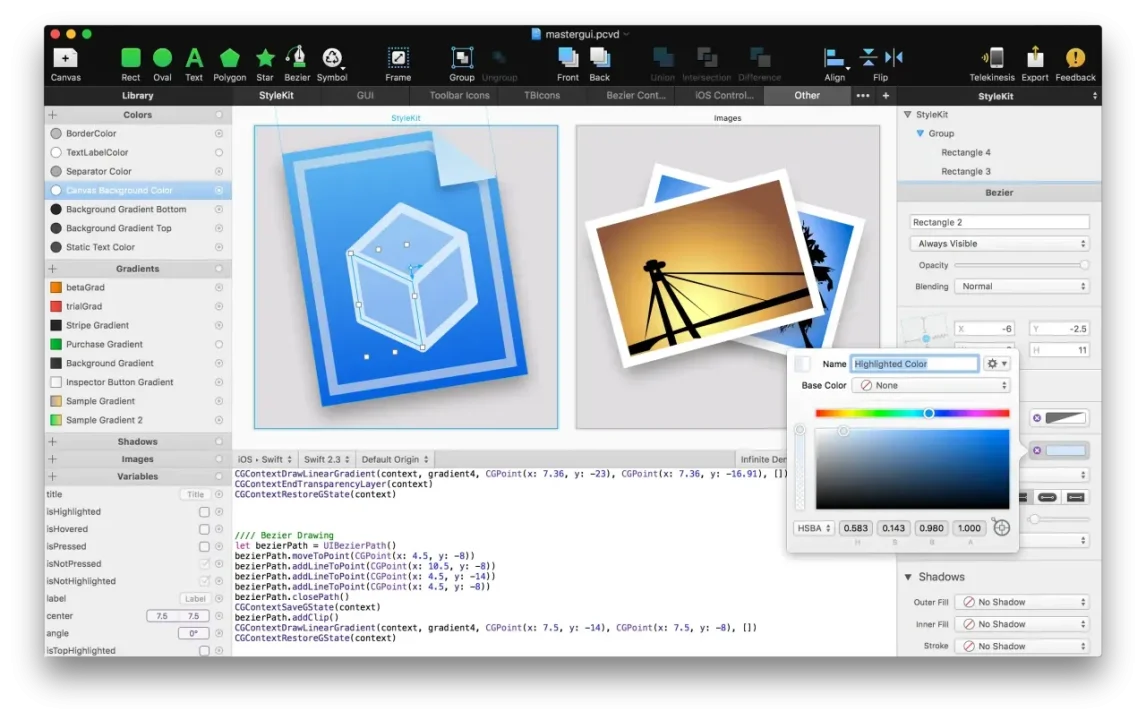
Task: Select the Oval tool
Action: pos(162,64)
